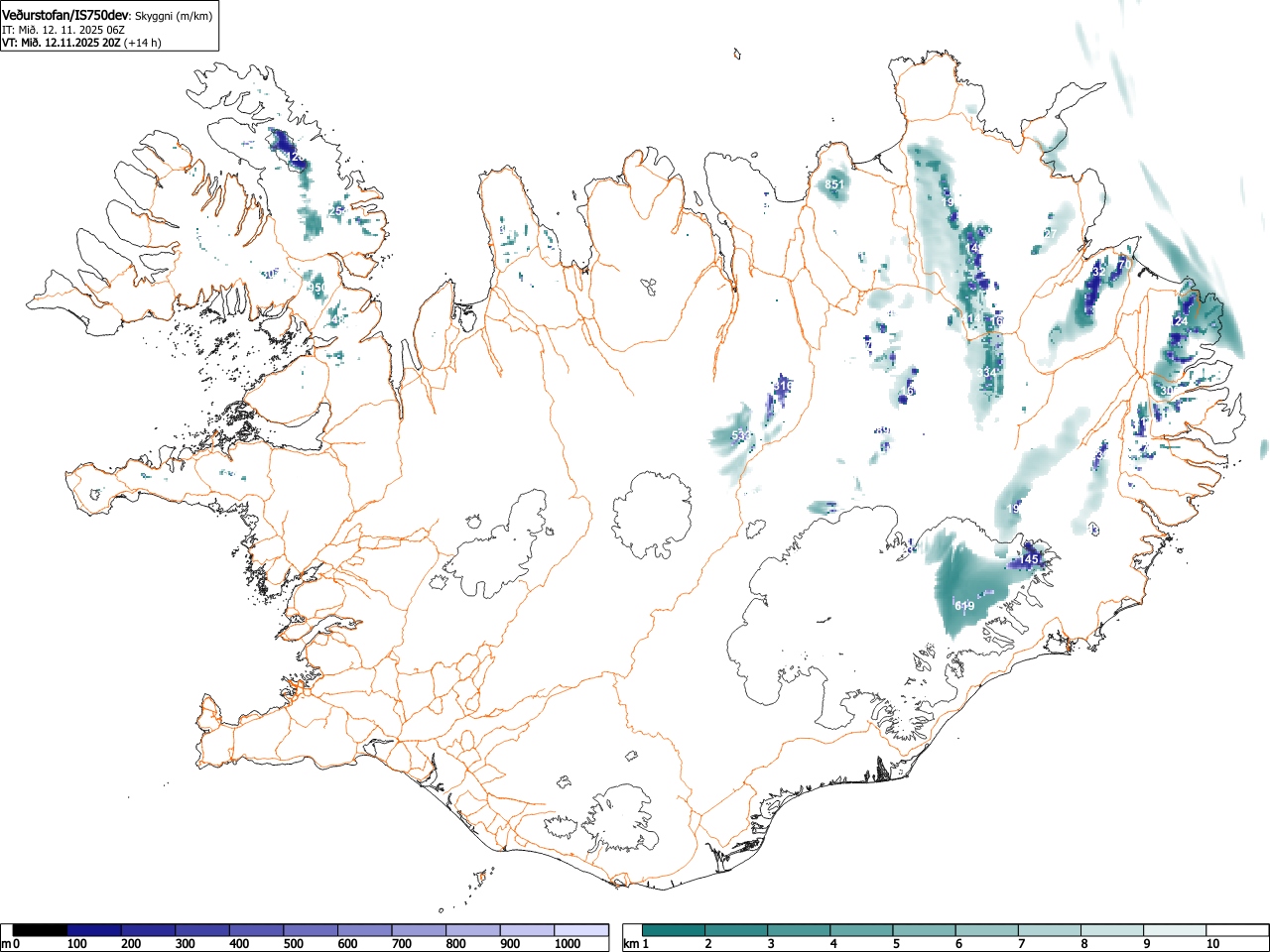Viewport: 1270px width, 952px height.
Task: Select the '5' tick label on the km scale
Action: point(895,944)
